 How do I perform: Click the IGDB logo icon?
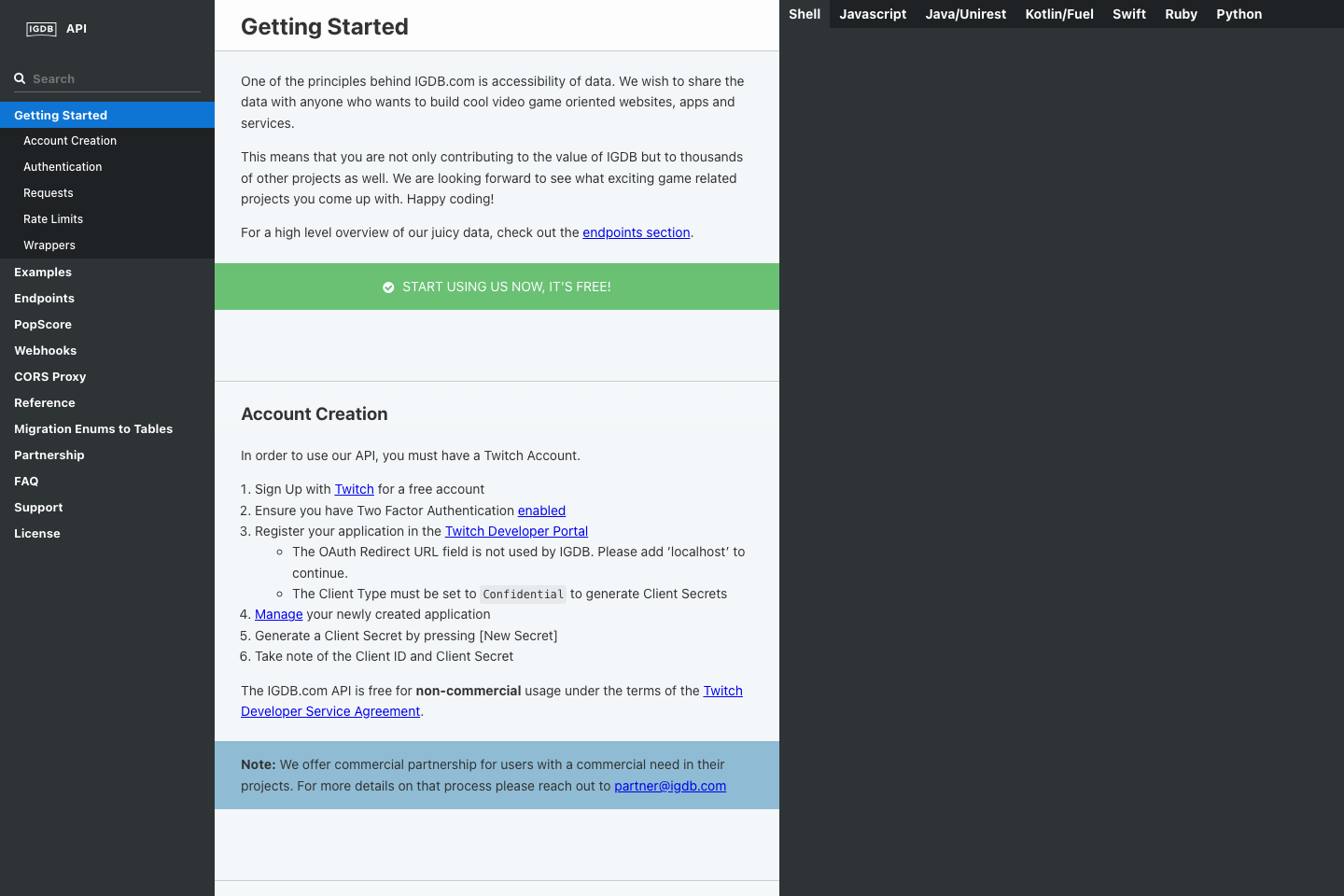[41, 29]
